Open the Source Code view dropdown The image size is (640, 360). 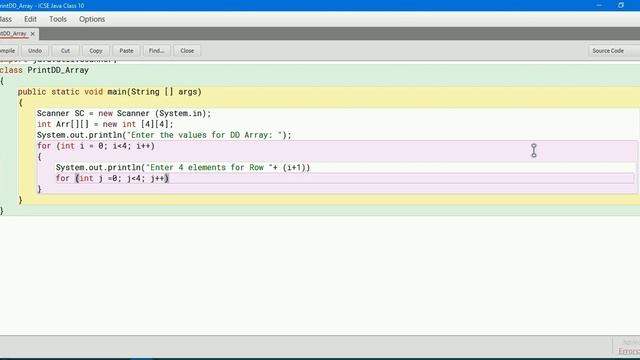613,51
